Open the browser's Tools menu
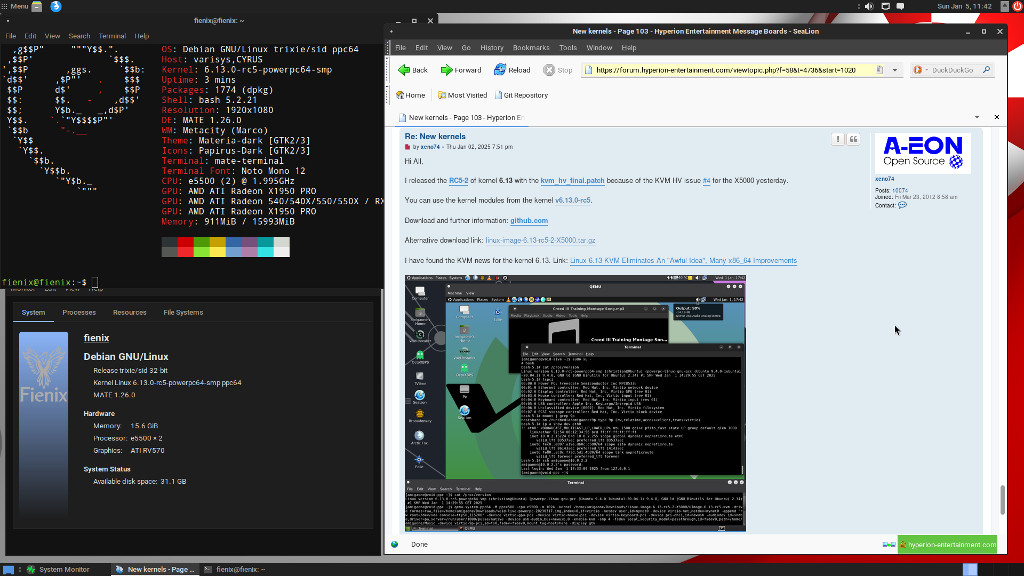The height and width of the screenshot is (576, 1024). (x=568, y=48)
